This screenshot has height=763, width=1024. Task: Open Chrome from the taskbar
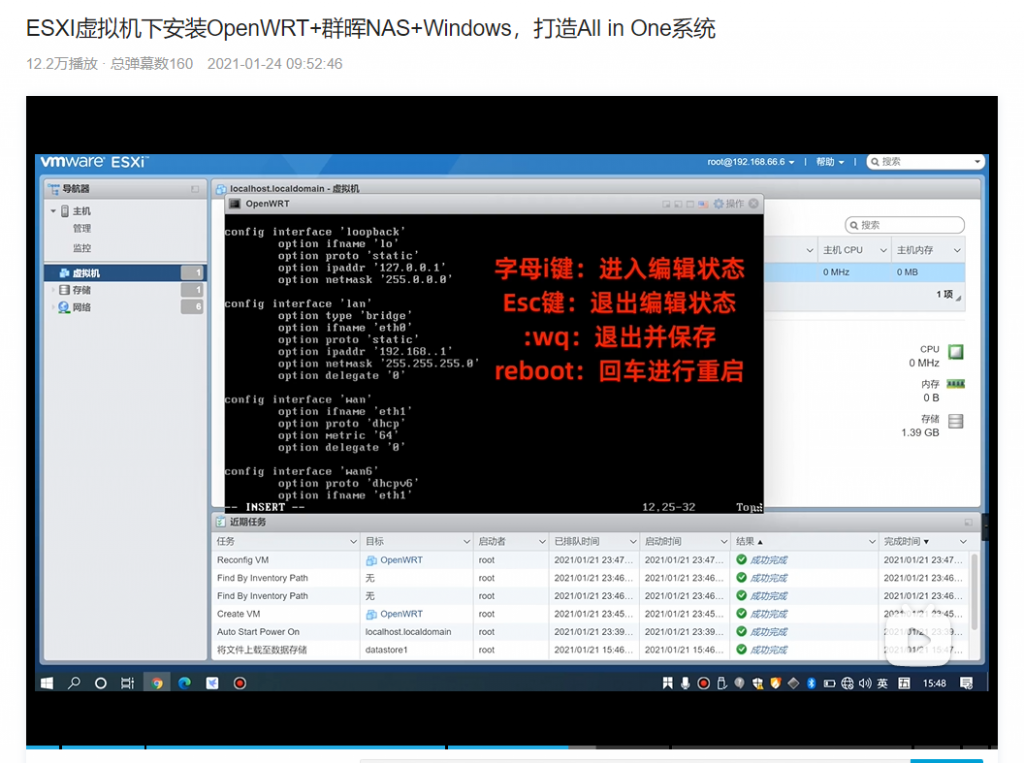tap(156, 683)
